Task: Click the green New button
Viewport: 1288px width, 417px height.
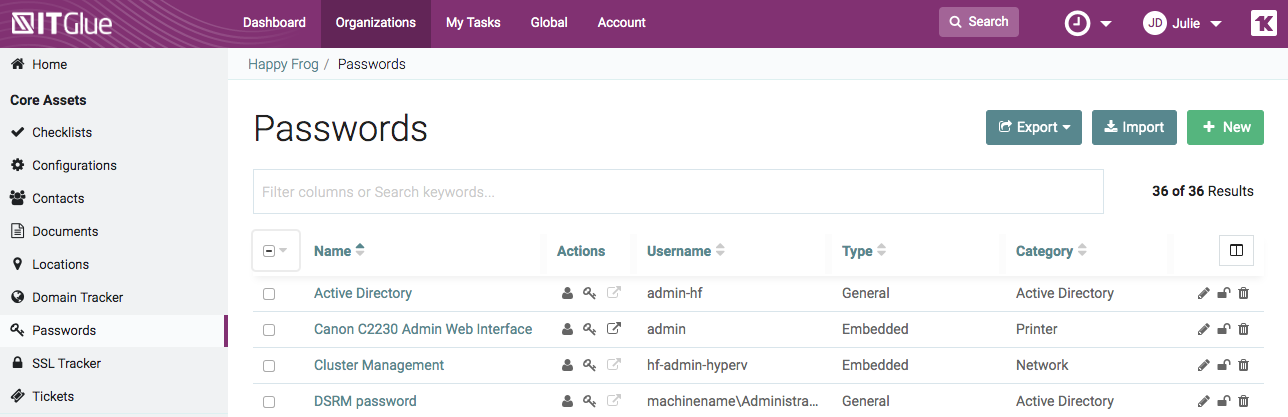Action: pos(1225,127)
